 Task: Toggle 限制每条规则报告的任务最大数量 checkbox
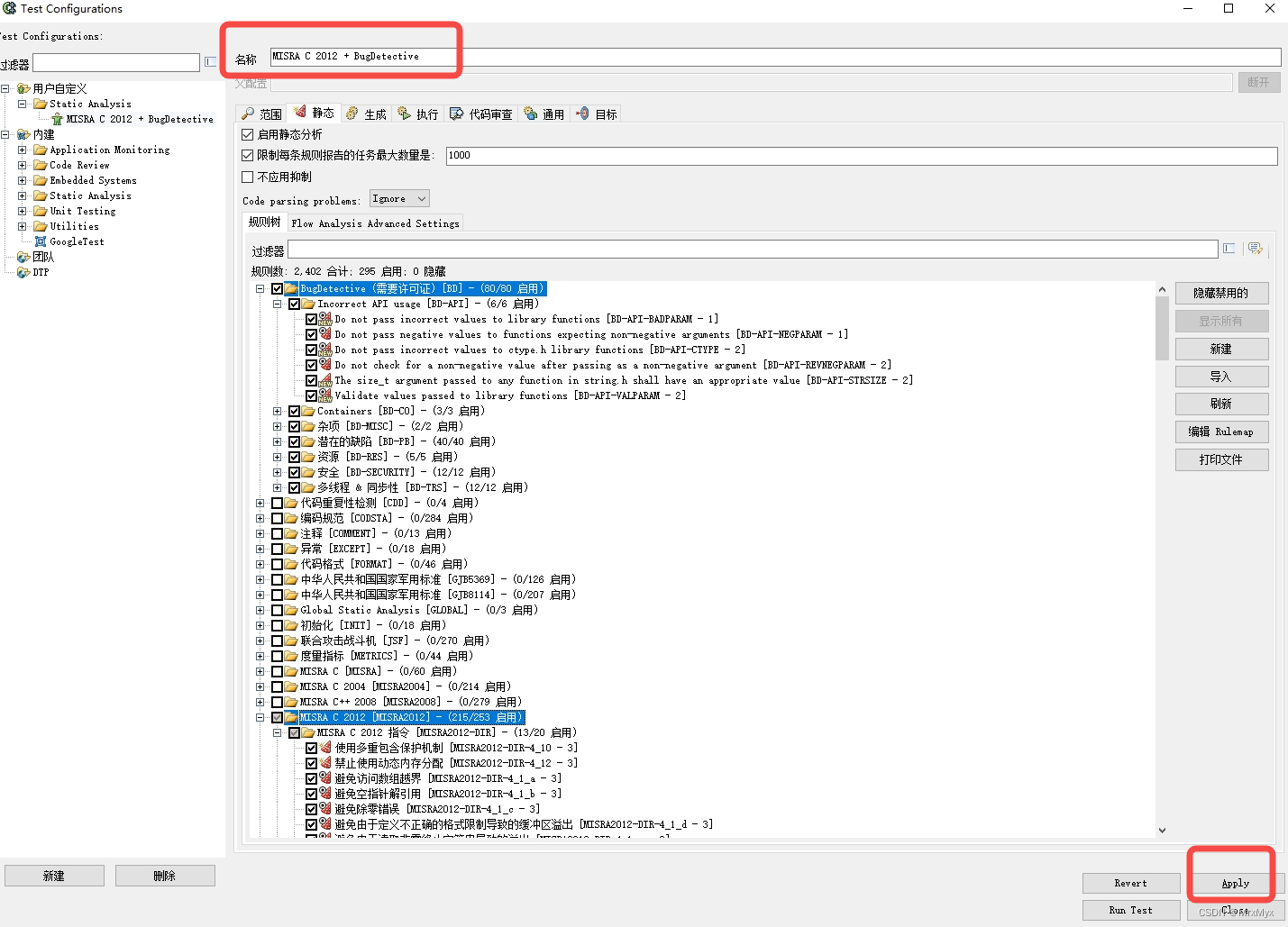pos(248,155)
